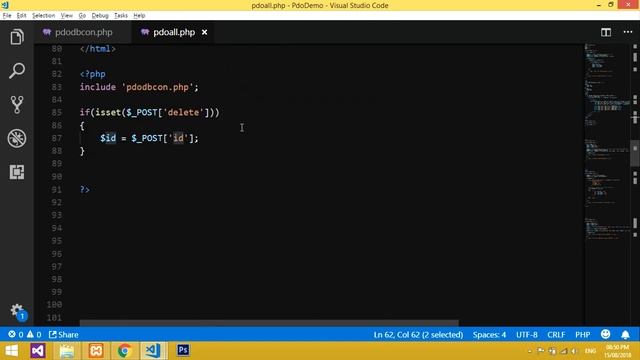This screenshot has width=640, height=360.
Task: Open the editor More Actions menu
Action: click(628, 32)
